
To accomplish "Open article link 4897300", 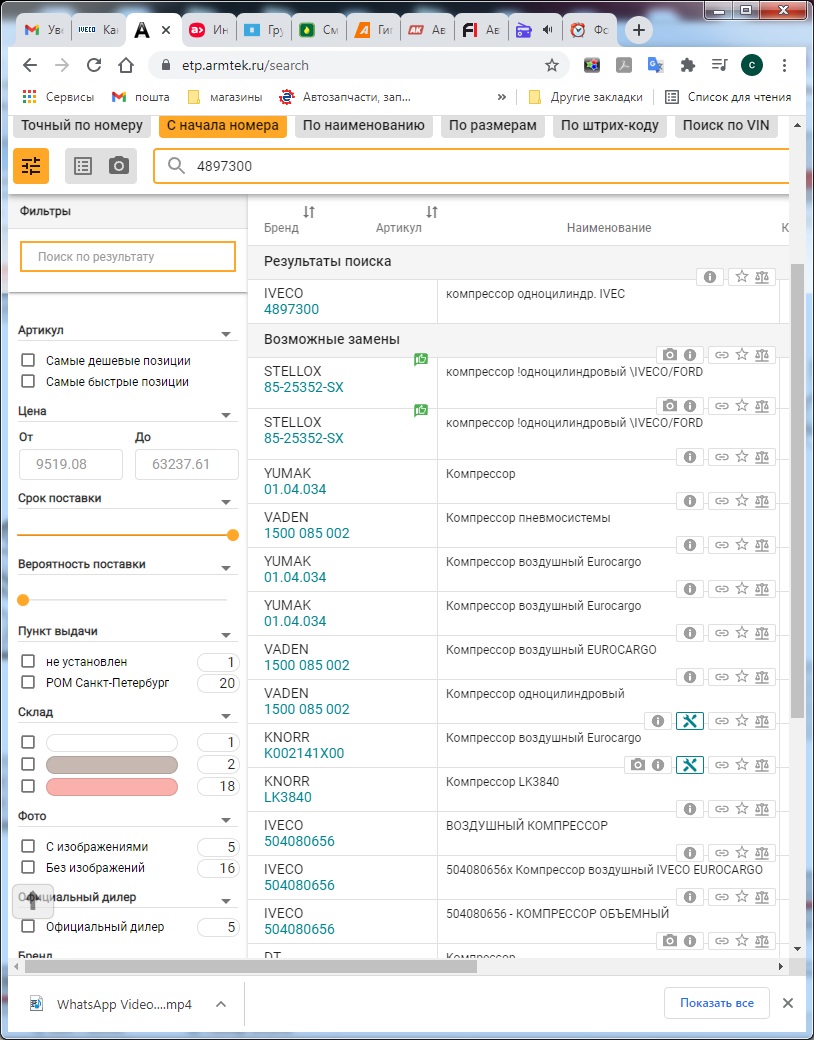I will (291, 309).
